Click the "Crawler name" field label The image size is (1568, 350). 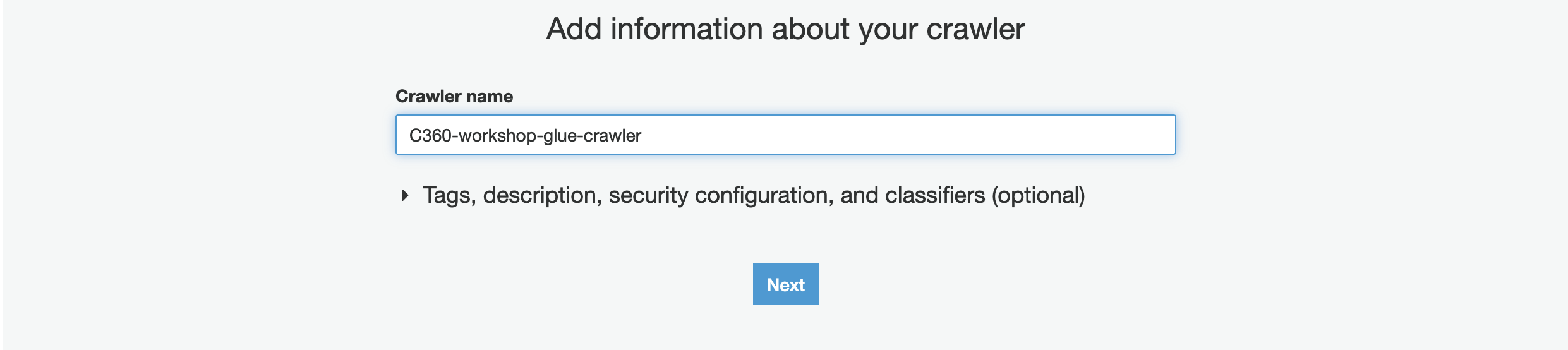454,96
